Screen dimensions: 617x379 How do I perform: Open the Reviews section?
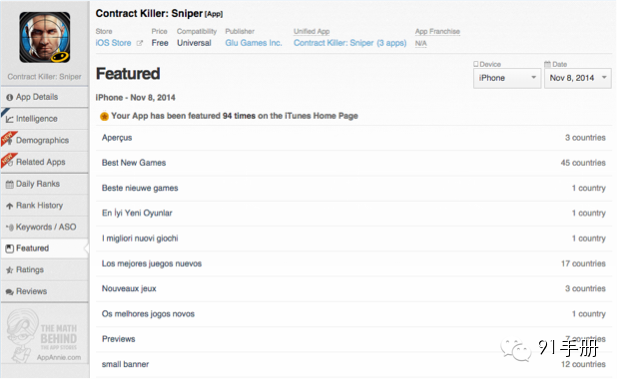click(44, 291)
